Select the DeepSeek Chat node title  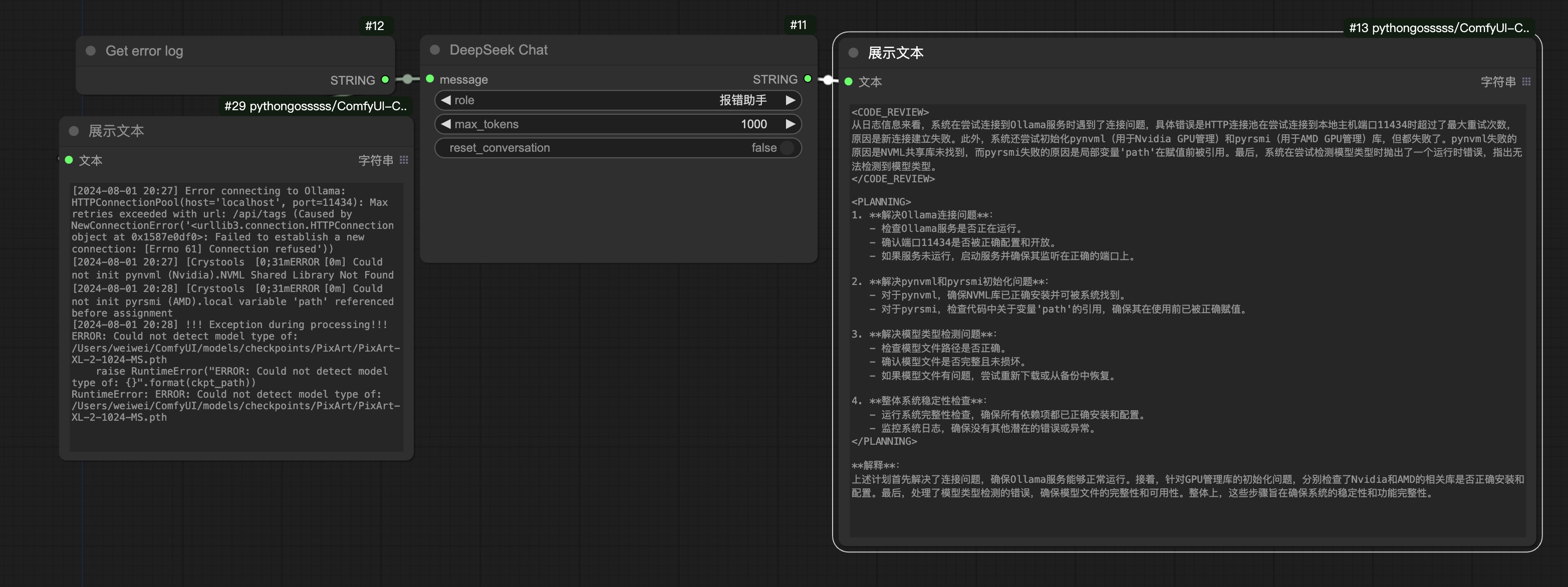click(498, 50)
